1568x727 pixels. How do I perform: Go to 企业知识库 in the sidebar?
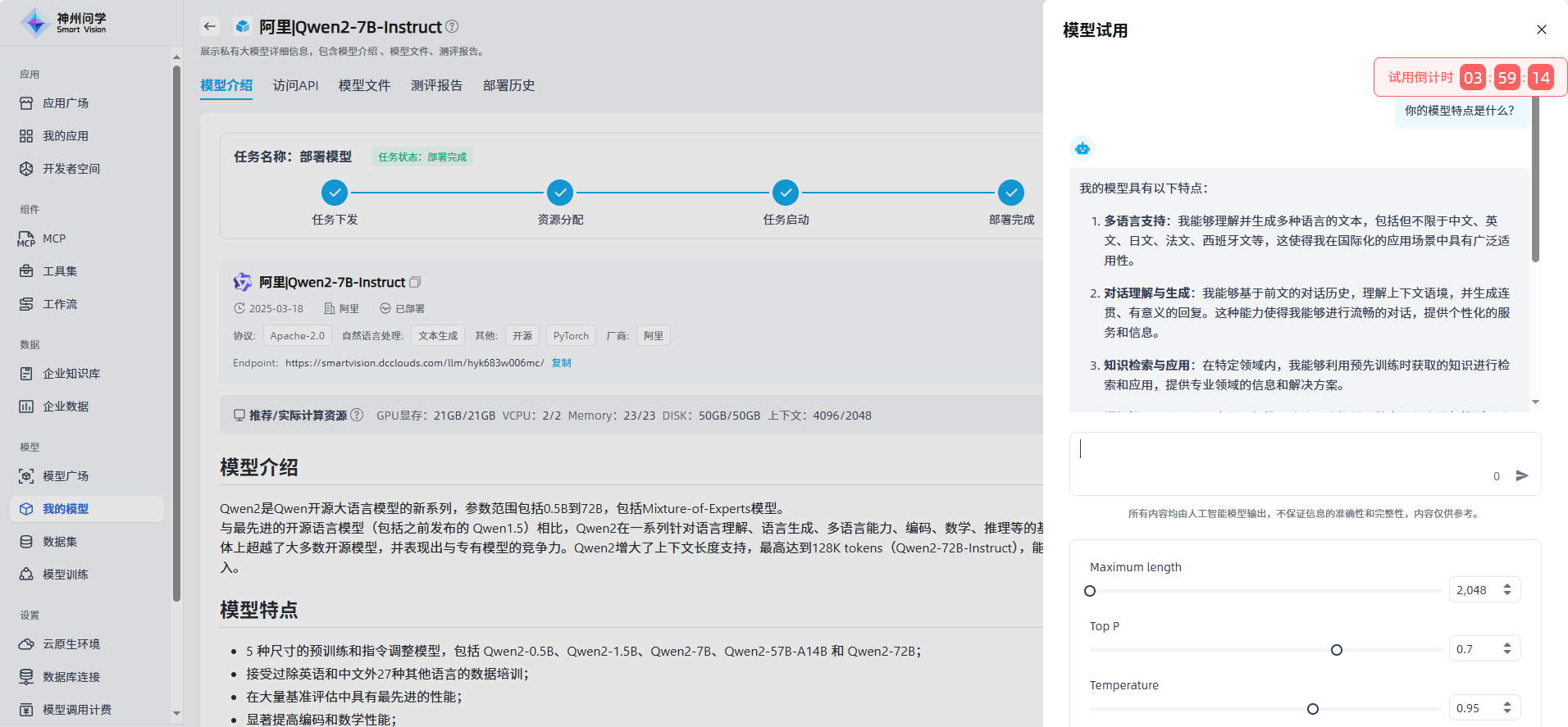(x=71, y=374)
